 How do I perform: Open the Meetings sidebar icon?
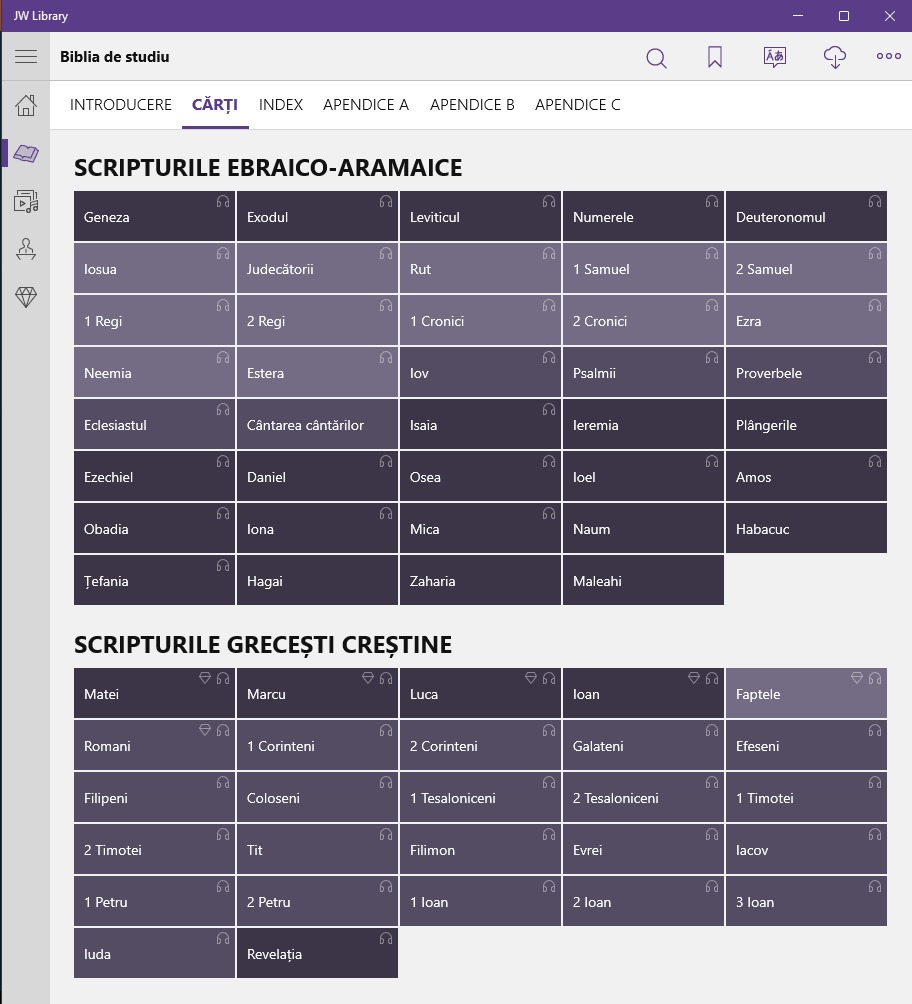tap(26, 249)
